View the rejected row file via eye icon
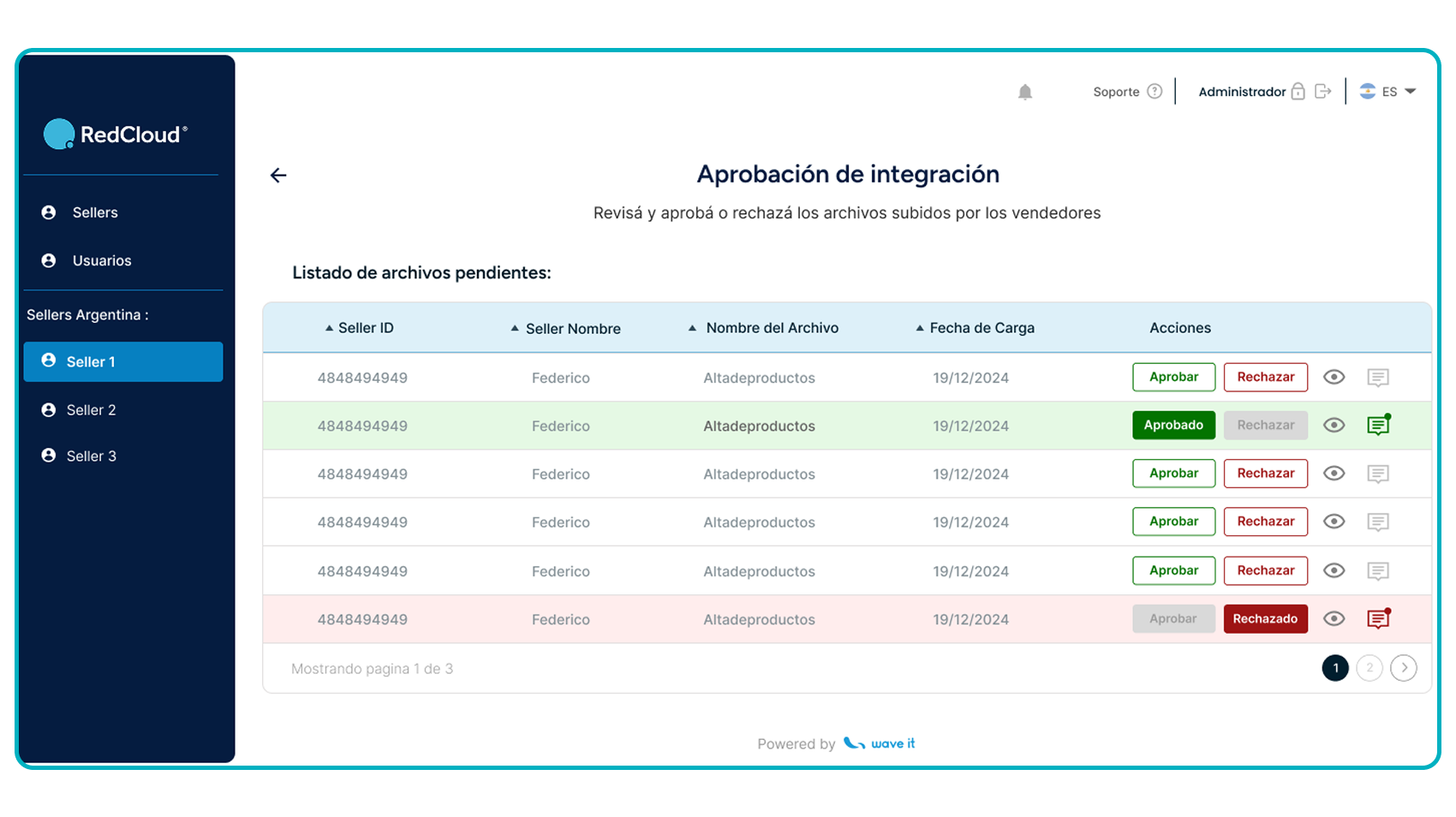This screenshot has height=817, width=1456. coord(1334,618)
